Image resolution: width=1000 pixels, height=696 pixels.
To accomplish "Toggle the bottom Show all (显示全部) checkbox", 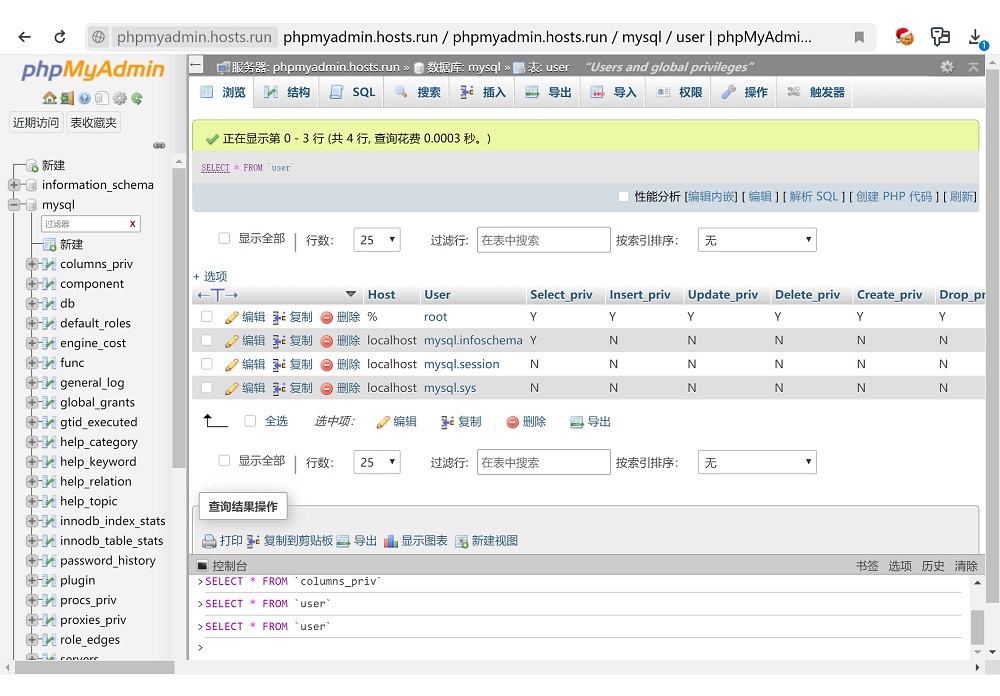I will click(x=224, y=460).
